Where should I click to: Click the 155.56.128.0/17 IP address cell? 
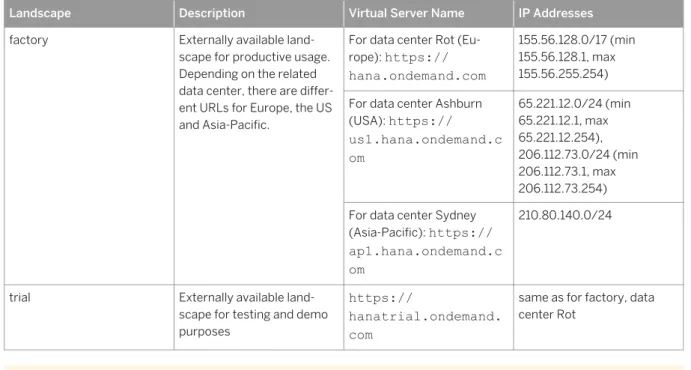point(598,59)
